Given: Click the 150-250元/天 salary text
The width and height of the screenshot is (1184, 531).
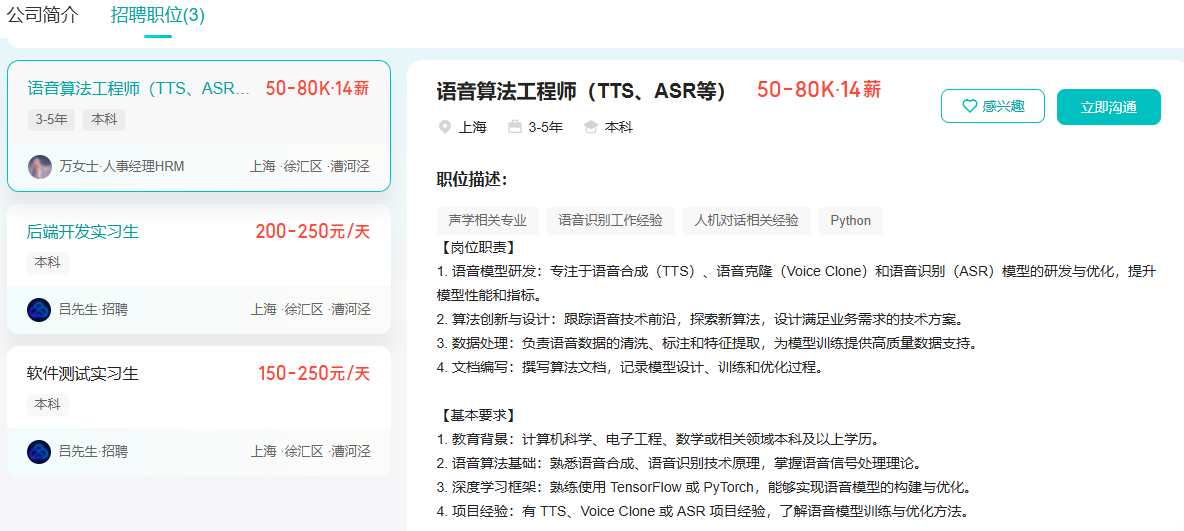Looking at the screenshot, I should coord(314,374).
